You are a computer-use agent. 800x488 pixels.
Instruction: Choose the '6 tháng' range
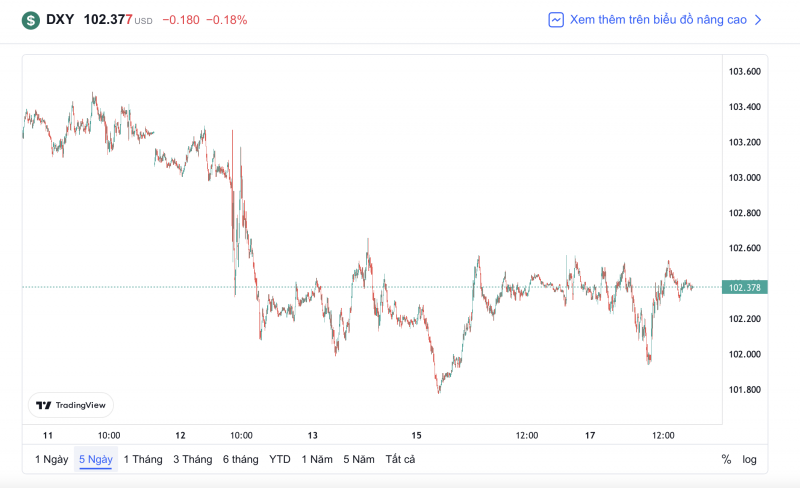241,459
